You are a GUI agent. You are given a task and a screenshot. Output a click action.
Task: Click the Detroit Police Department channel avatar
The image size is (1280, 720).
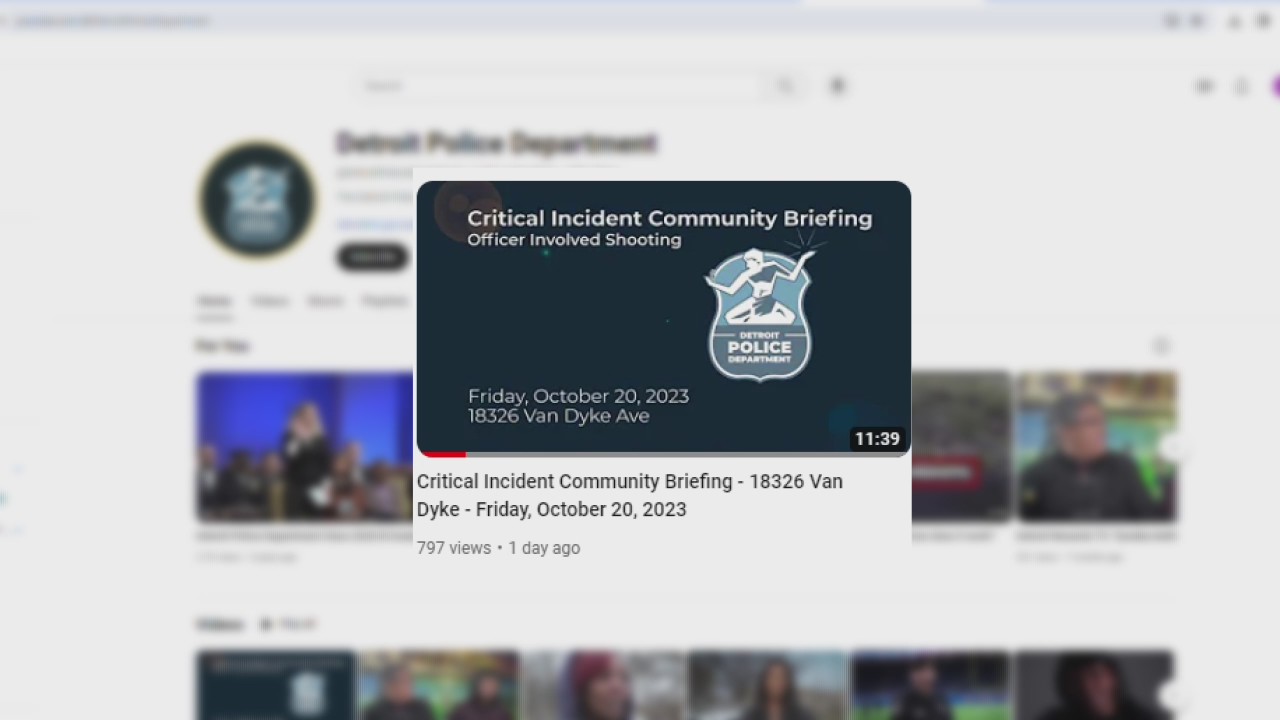[x=257, y=200]
